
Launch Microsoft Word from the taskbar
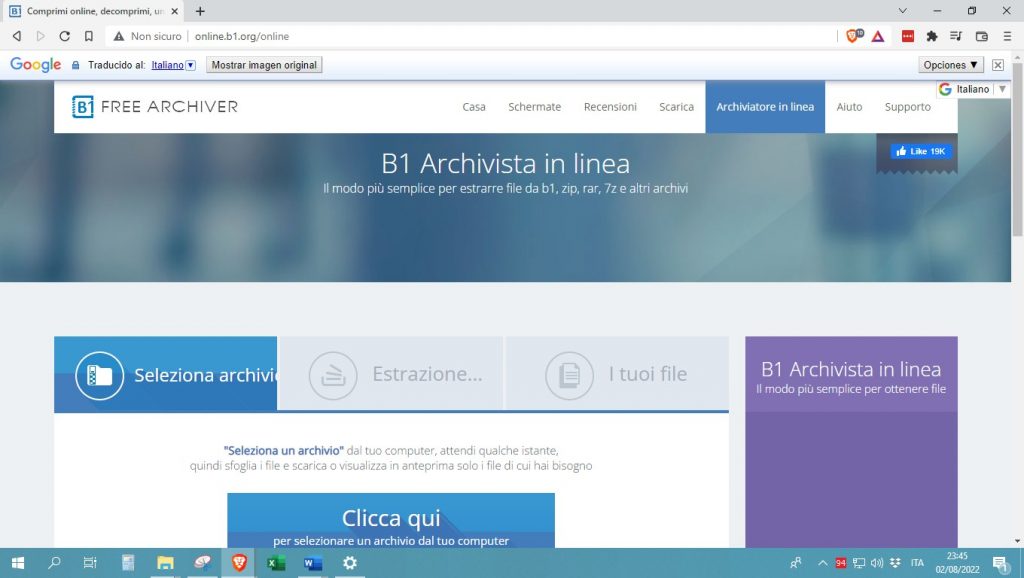coord(311,563)
